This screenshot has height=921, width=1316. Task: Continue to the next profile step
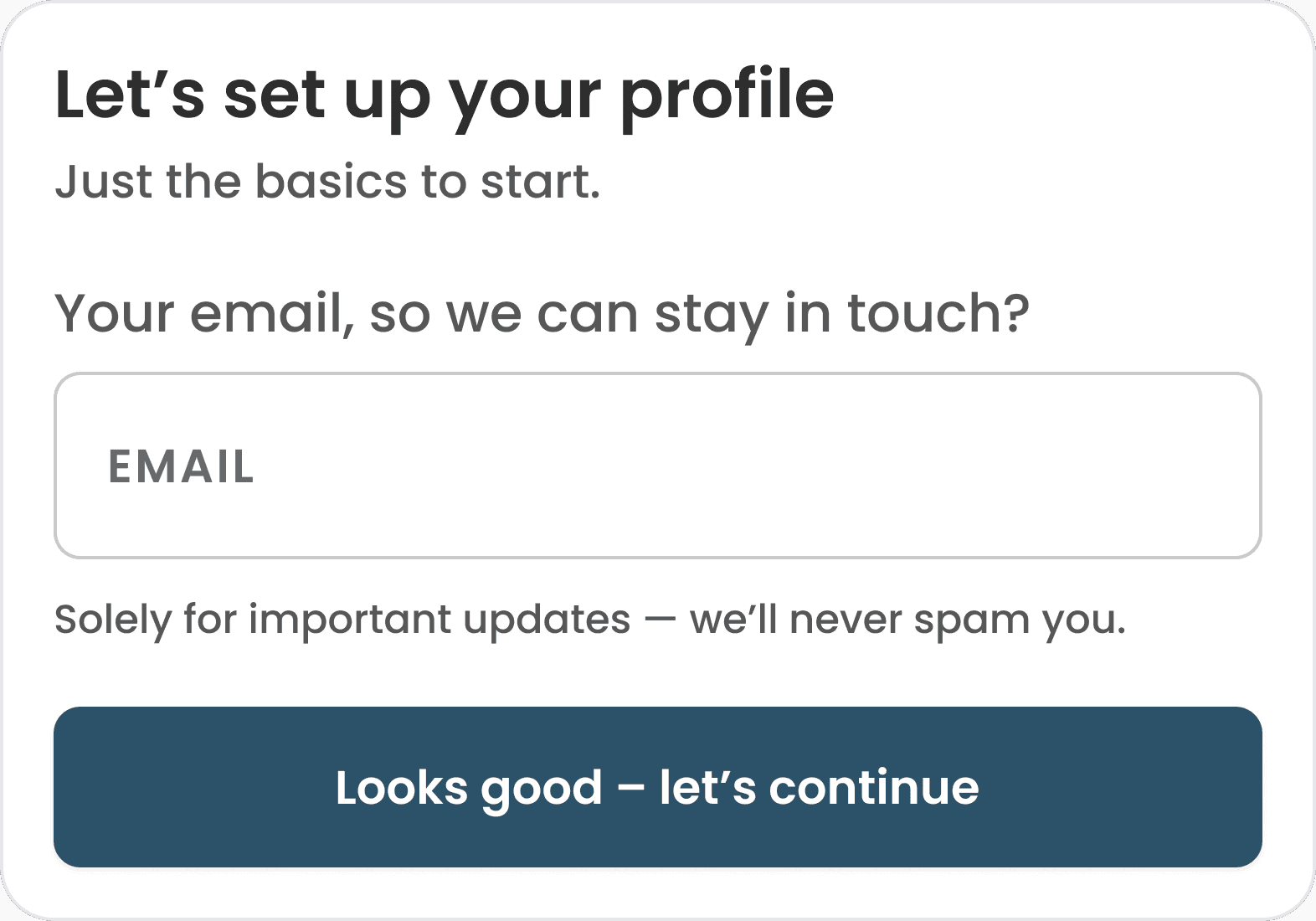(657, 787)
